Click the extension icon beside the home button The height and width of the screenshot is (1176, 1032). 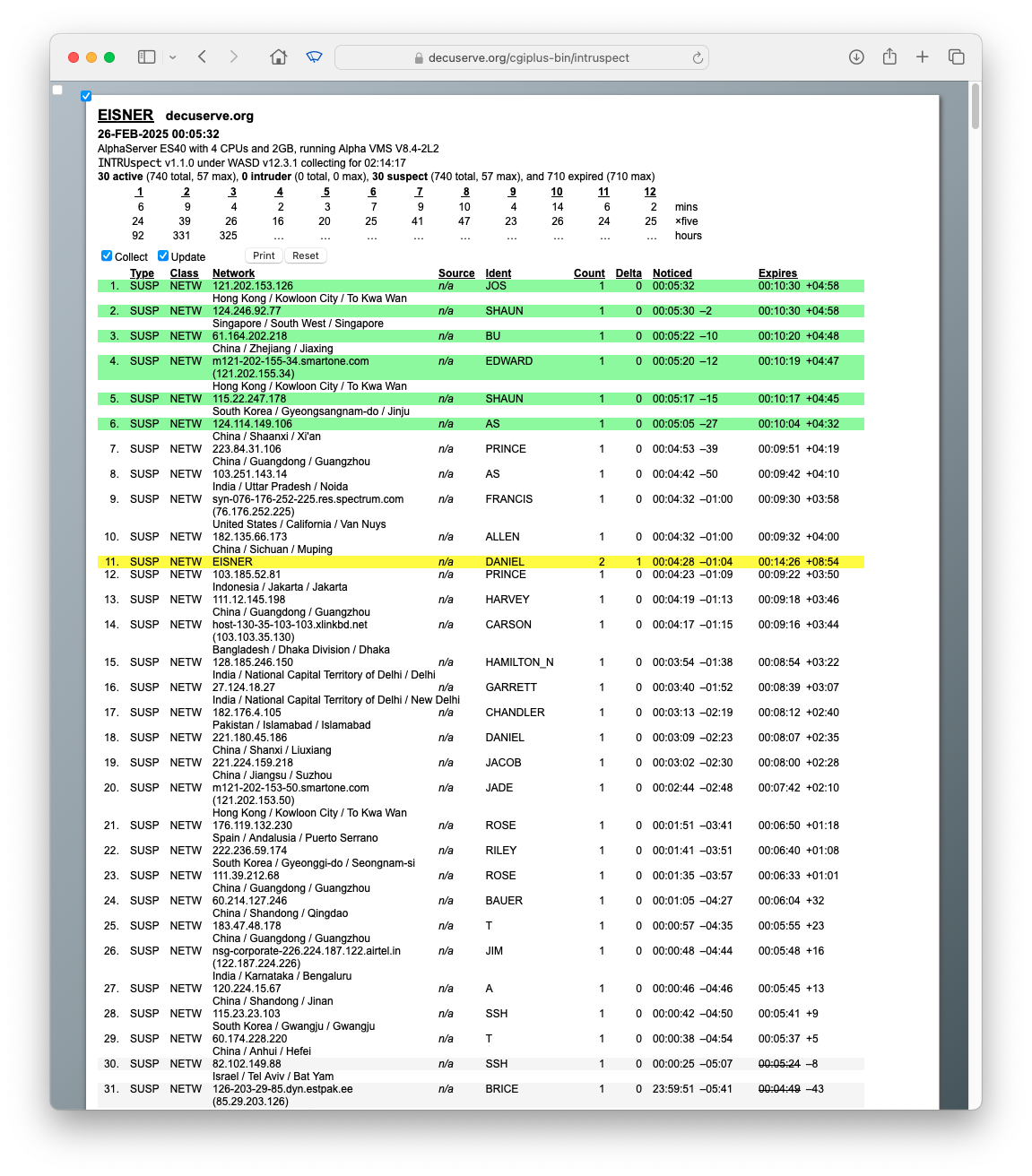click(x=314, y=57)
